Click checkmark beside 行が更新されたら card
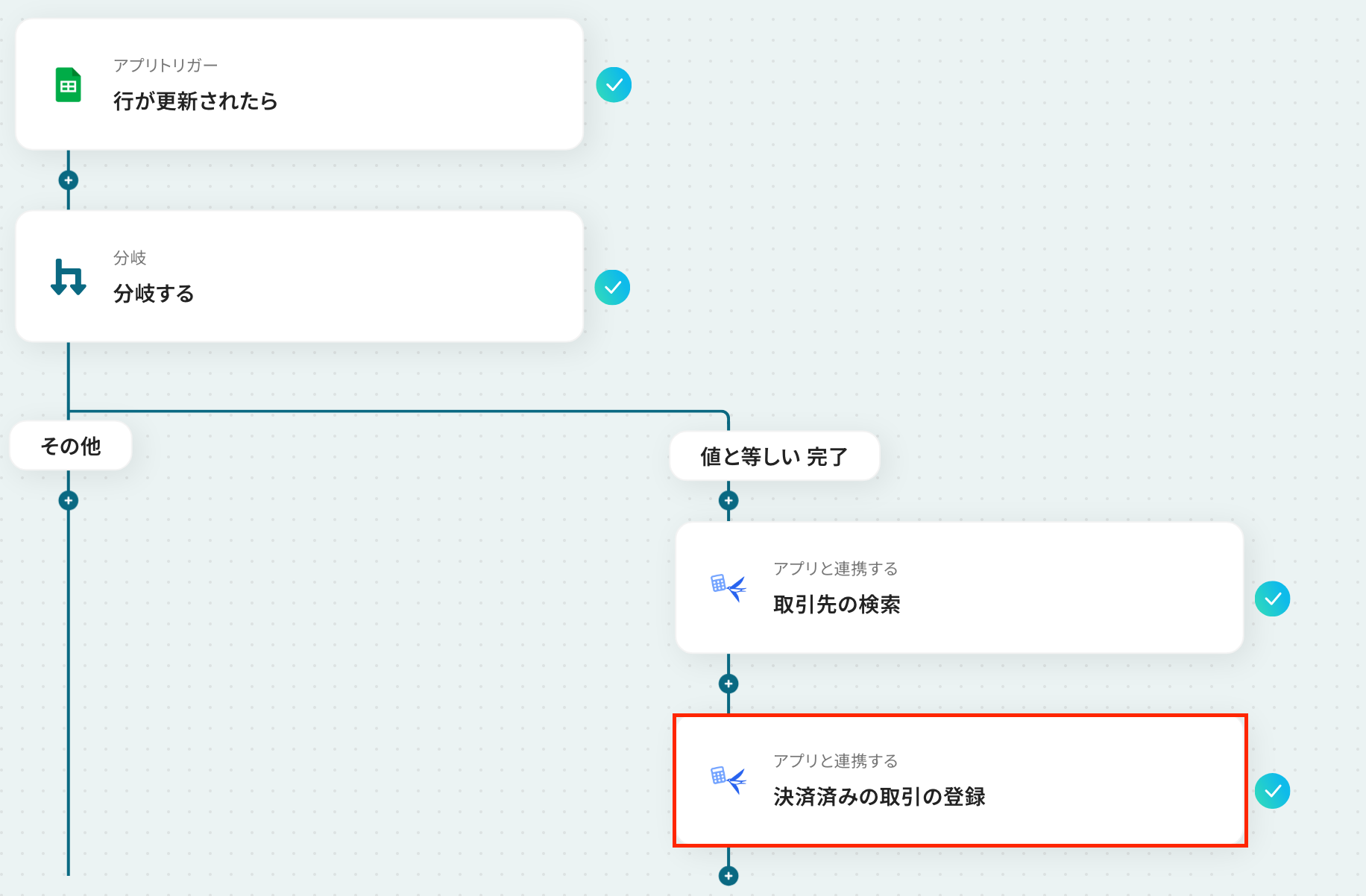1366x896 pixels. (x=614, y=85)
